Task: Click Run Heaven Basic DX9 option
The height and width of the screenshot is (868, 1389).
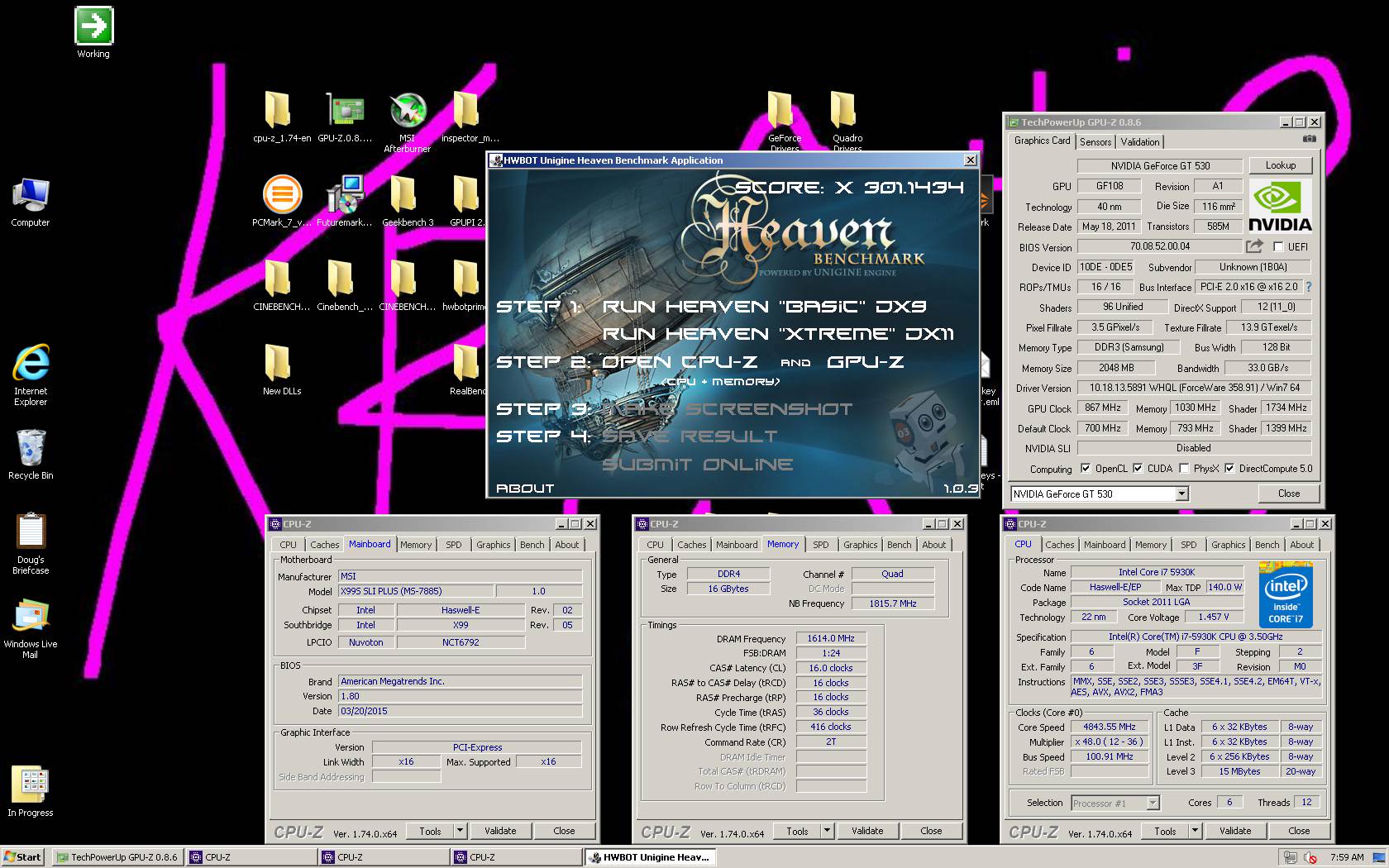Action: click(765, 307)
